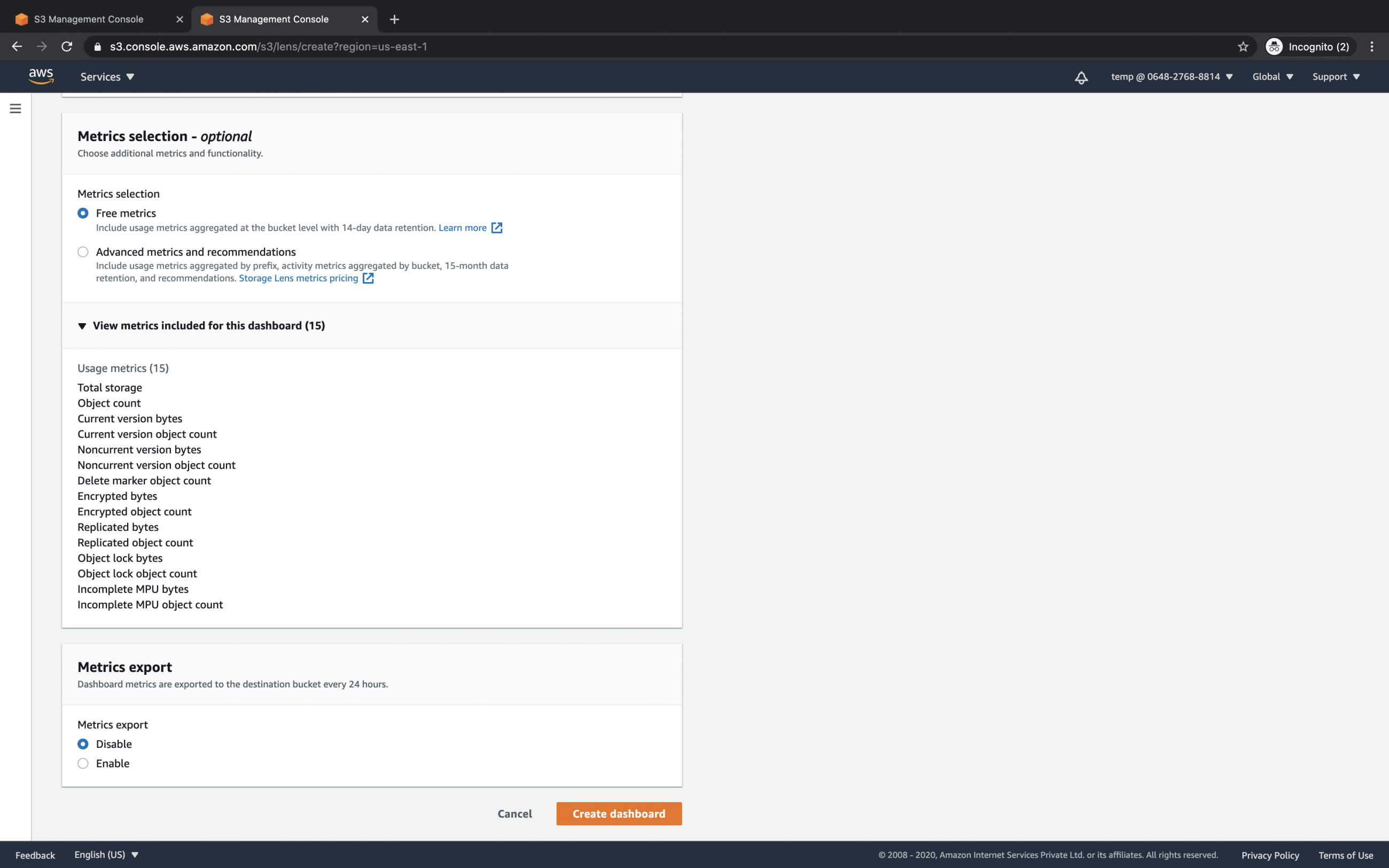Open the Privacy Policy link
Screen dimensions: 1389x868
click(1270, 855)
